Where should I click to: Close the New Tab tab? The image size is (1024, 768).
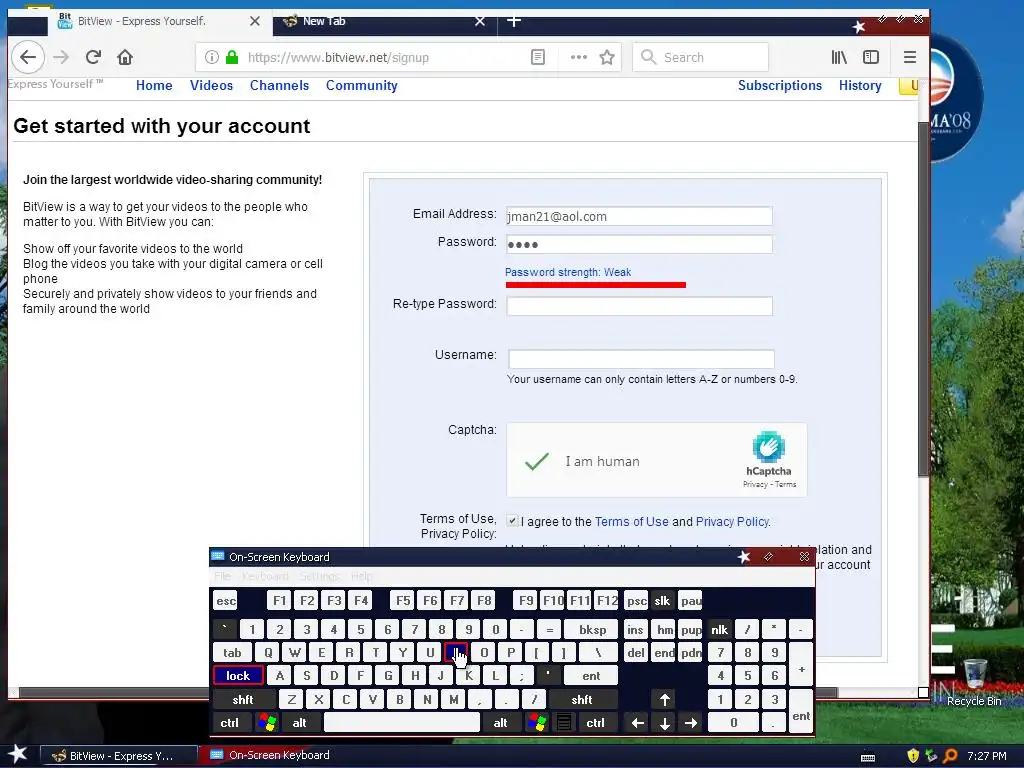480,21
